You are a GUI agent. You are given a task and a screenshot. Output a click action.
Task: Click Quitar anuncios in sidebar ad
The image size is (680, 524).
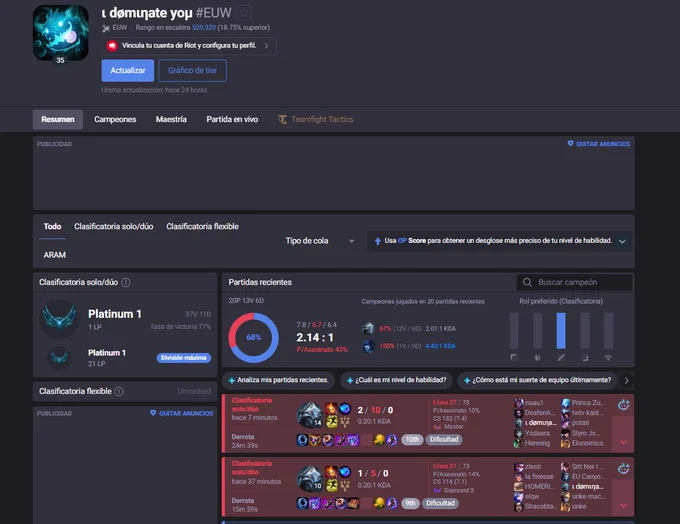click(181, 413)
